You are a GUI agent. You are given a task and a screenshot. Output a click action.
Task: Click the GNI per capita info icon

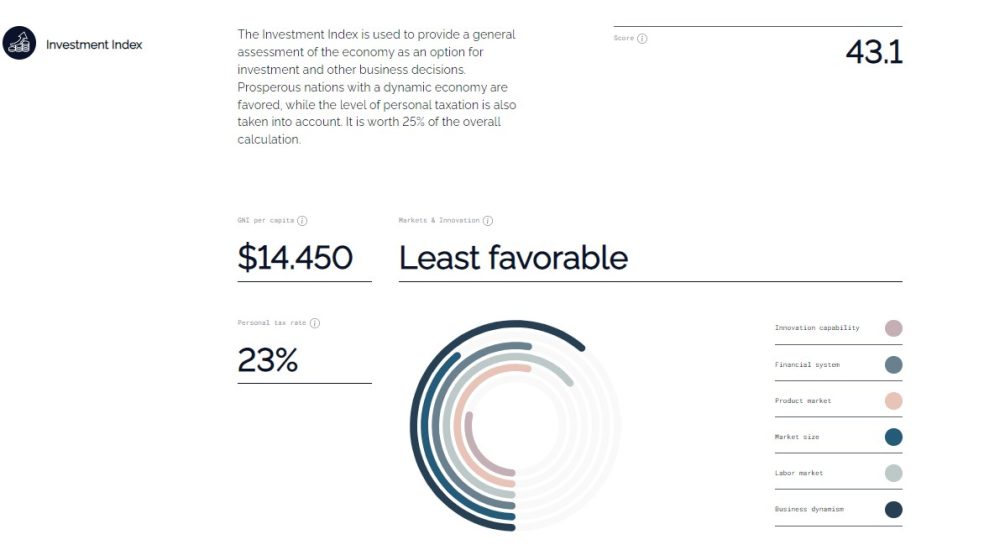click(302, 220)
